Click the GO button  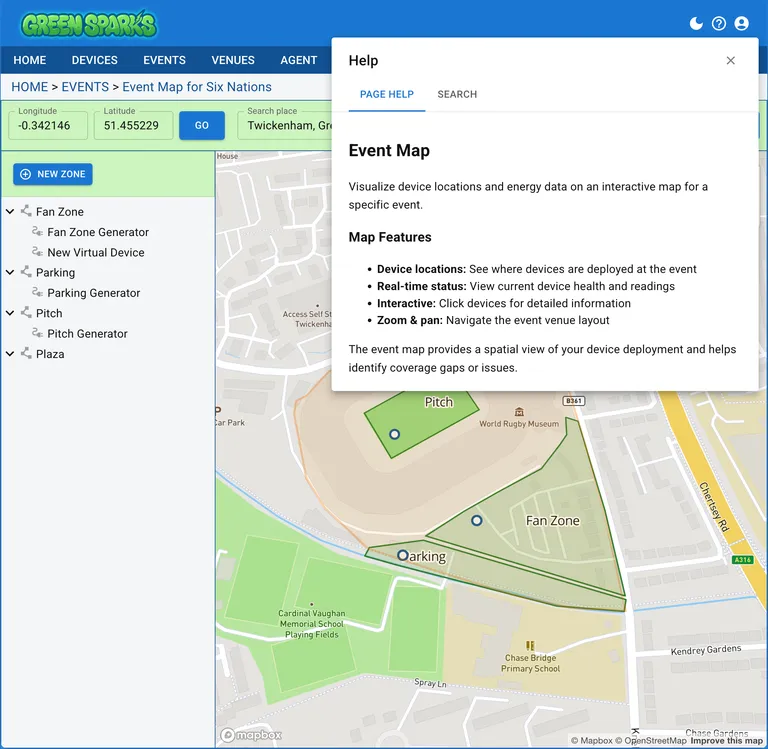(202, 126)
